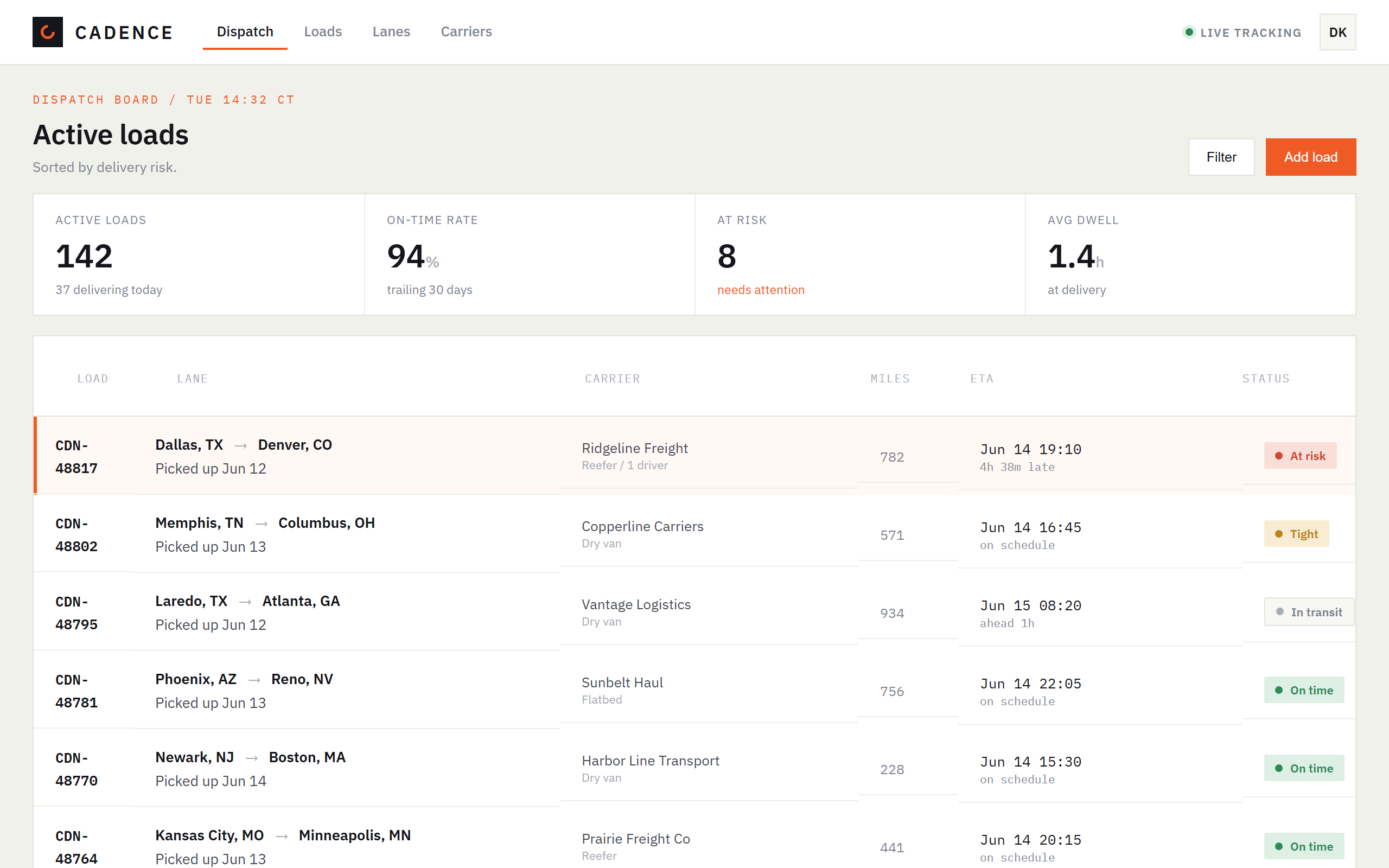The height and width of the screenshot is (868, 1389).
Task: Click the 782 miles value
Action: [892, 457]
